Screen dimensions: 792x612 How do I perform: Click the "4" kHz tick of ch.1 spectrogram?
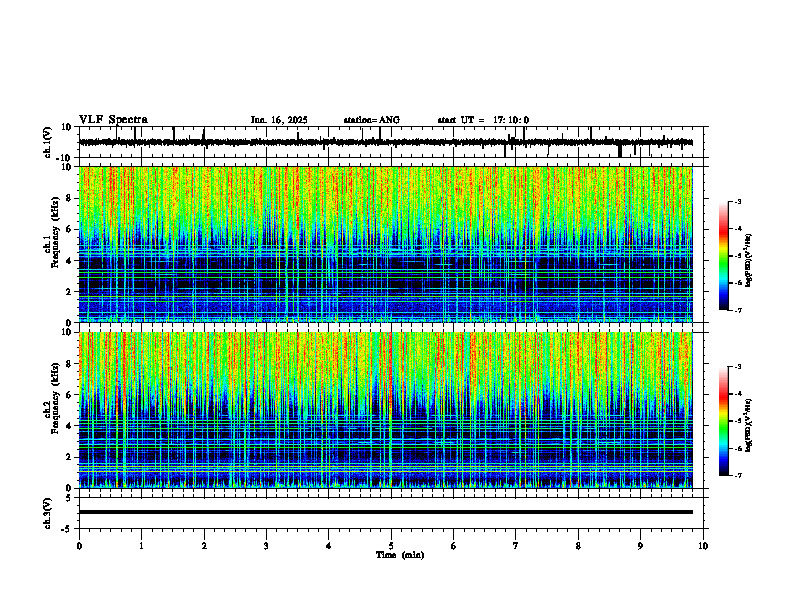(x=69, y=261)
